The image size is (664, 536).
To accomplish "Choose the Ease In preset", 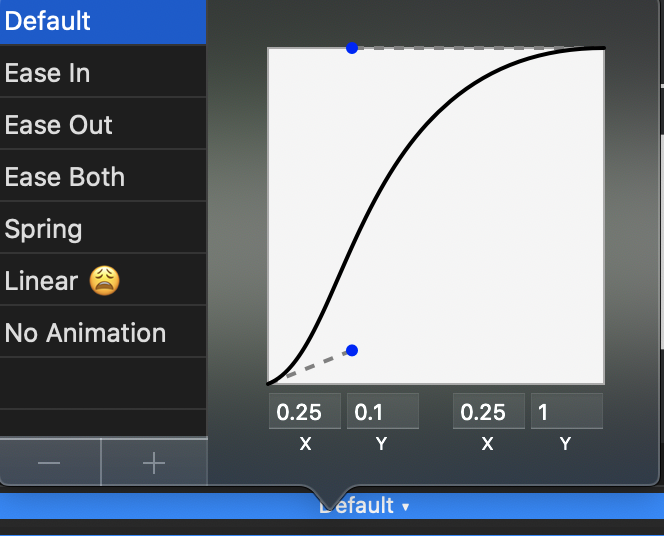I will point(103,72).
